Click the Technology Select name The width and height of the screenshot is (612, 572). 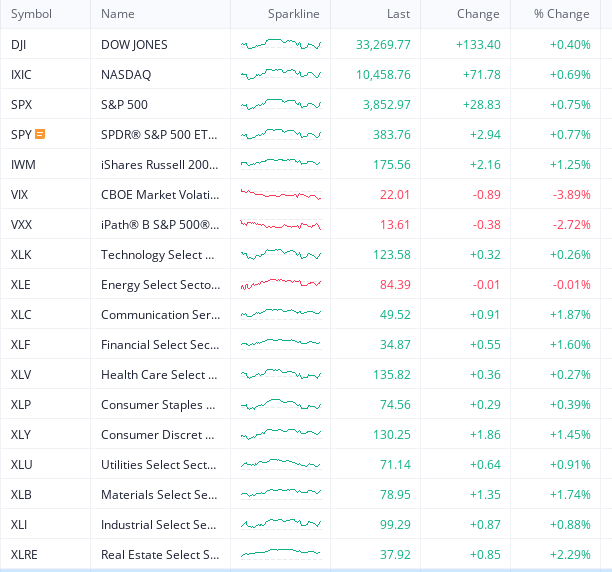pos(158,255)
